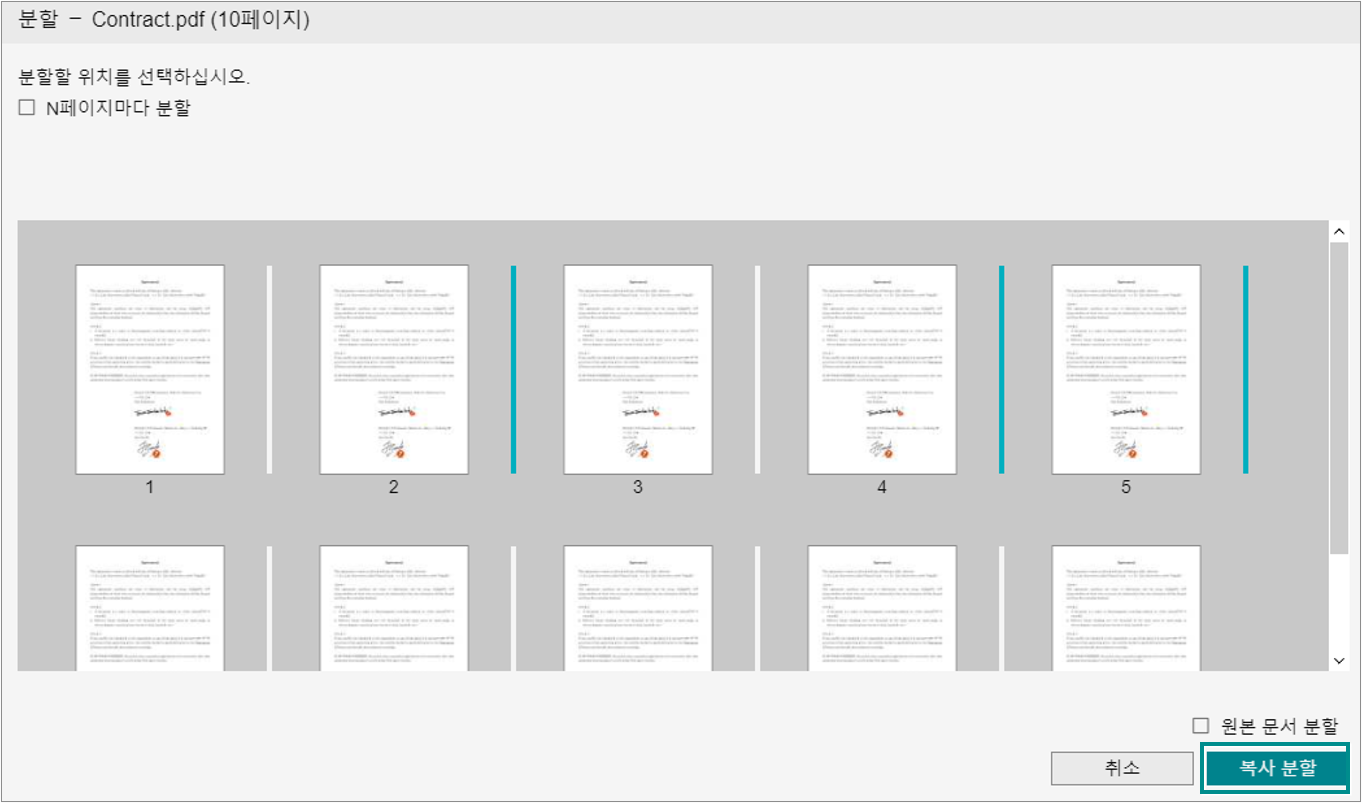Select the page 1 thumbnail
The height and width of the screenshot is (803, 1362).
(150, 369)
